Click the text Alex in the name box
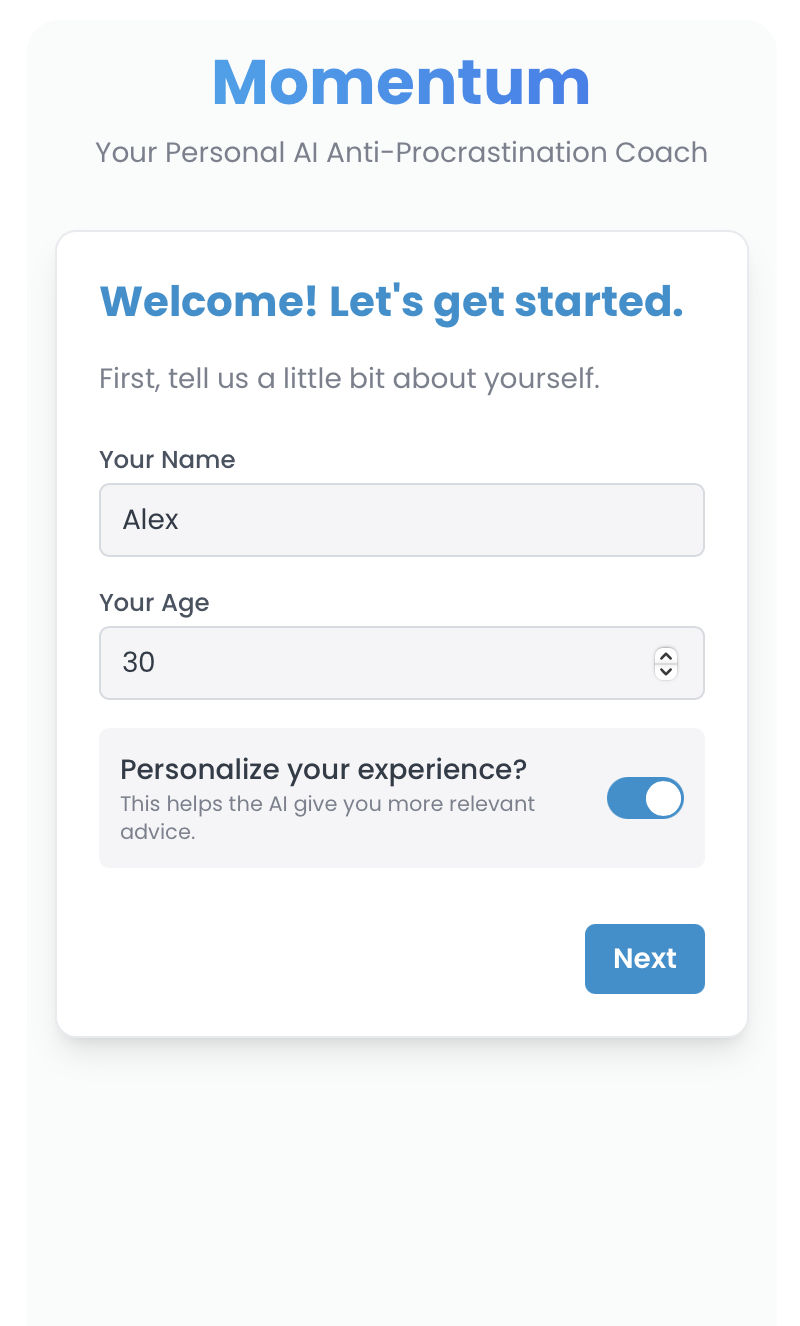This screenshot has width=800, height=1326. [x=151, y=520]
